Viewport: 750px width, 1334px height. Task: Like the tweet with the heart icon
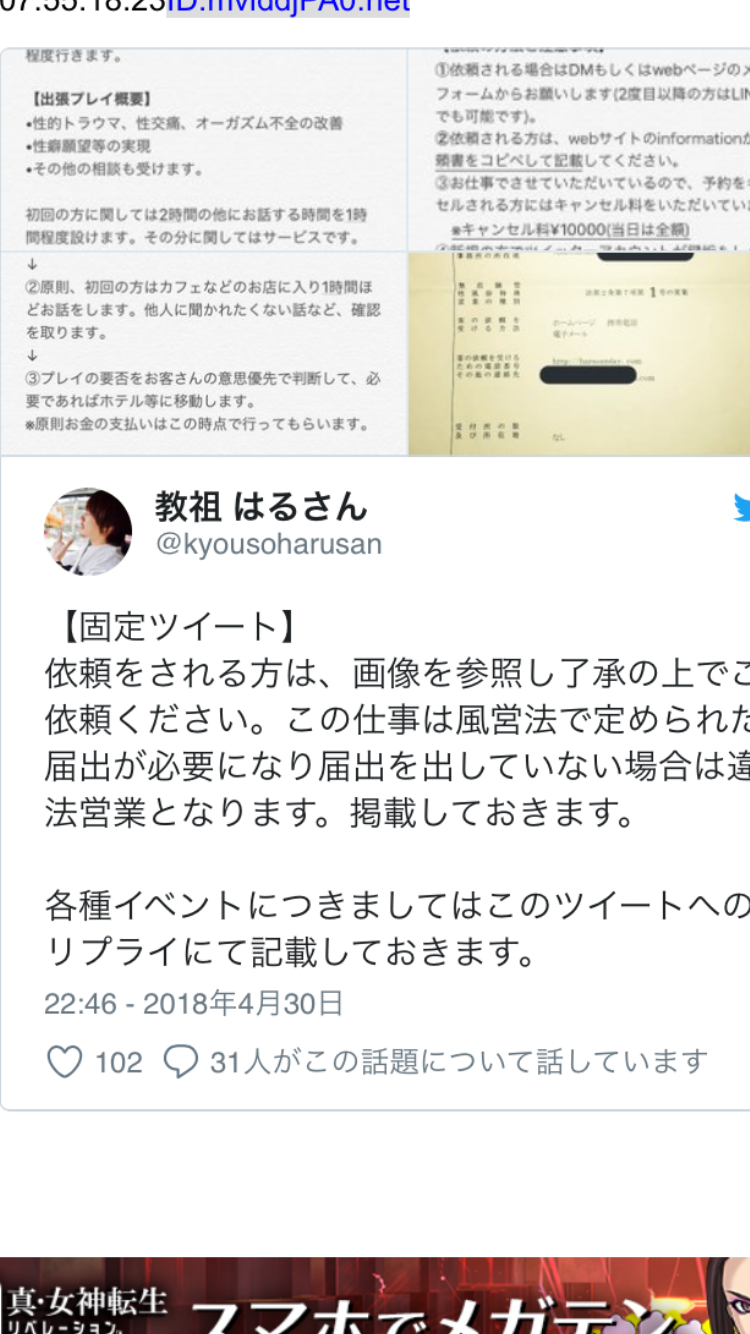65,1061
